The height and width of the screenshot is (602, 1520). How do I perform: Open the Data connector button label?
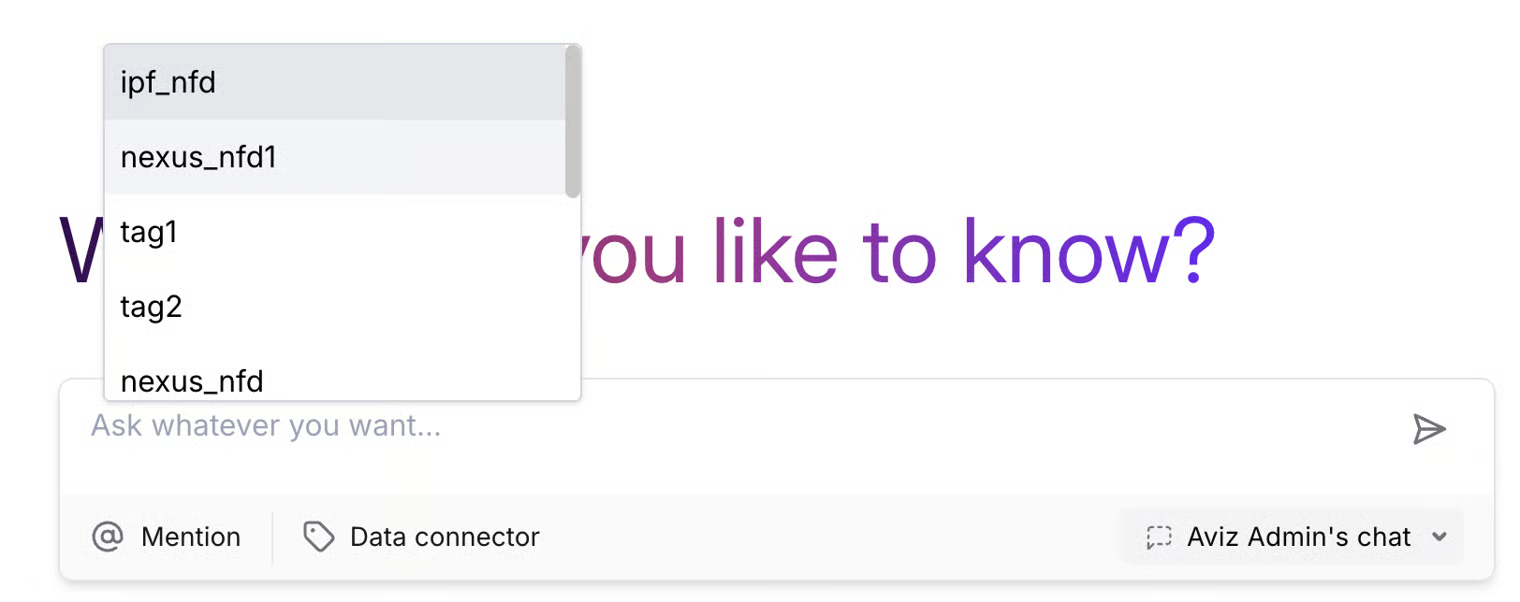click(444, 537)
